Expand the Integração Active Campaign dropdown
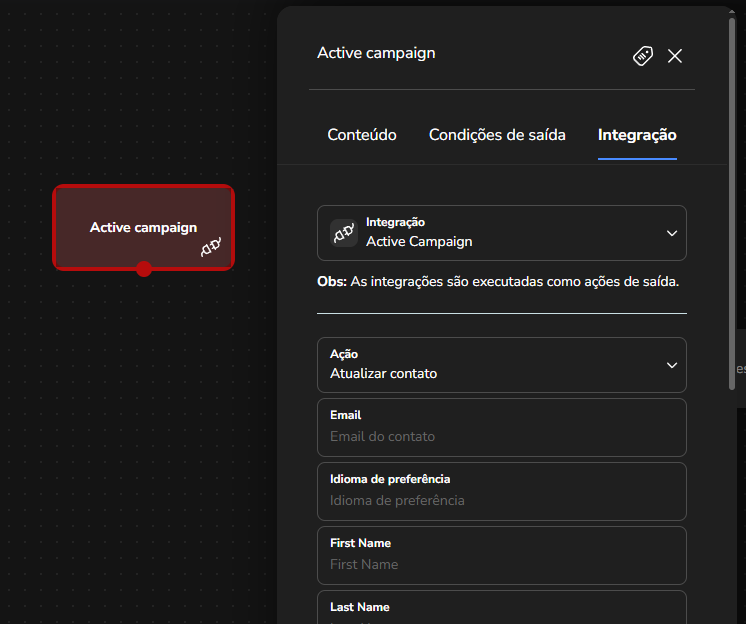 tap(502, 233)
